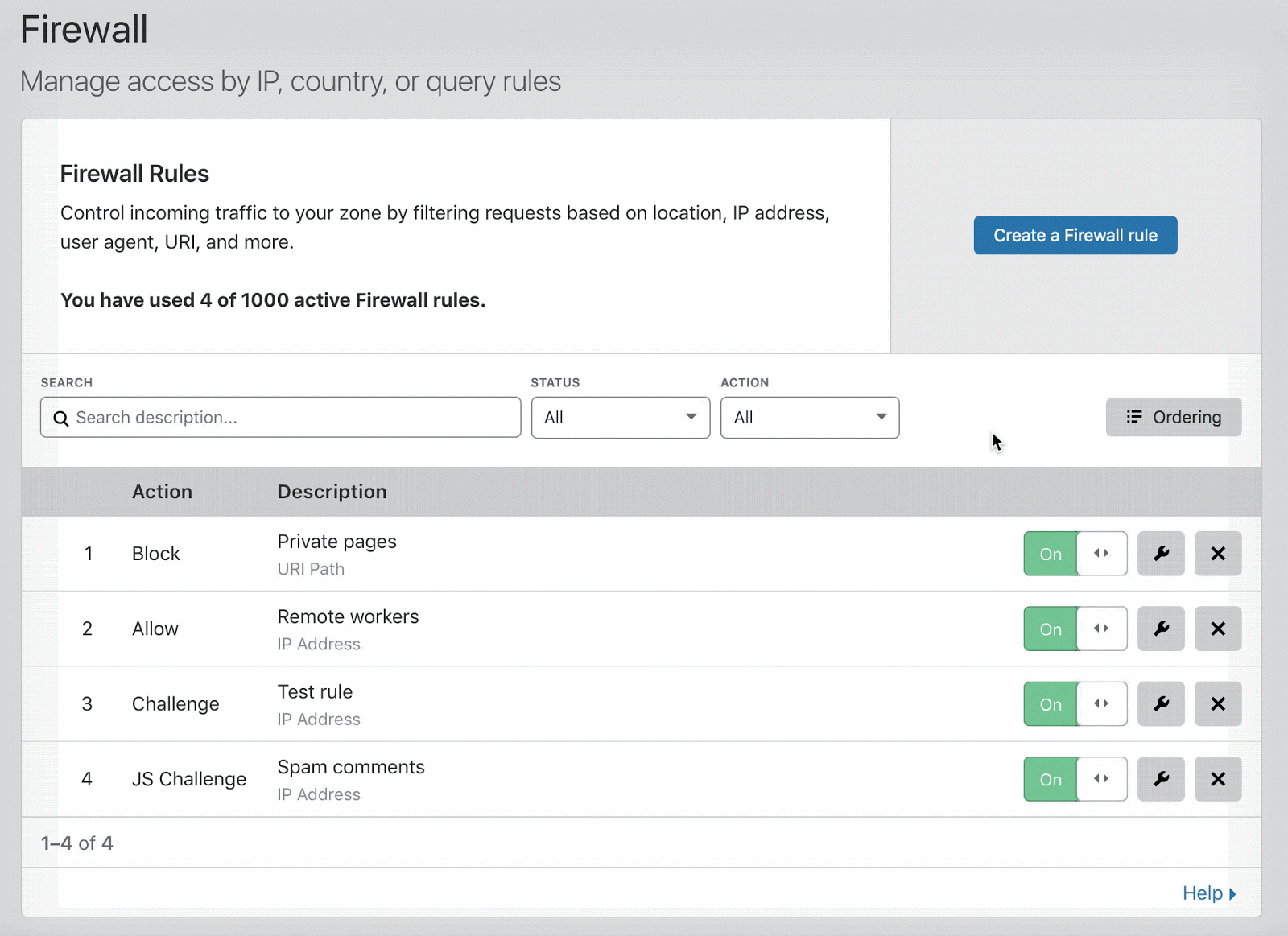Click the expand arrows beside Remote workers toggle
Image resolution: width=1288 pixels, height=936 pixels.
click(1101, 629)
